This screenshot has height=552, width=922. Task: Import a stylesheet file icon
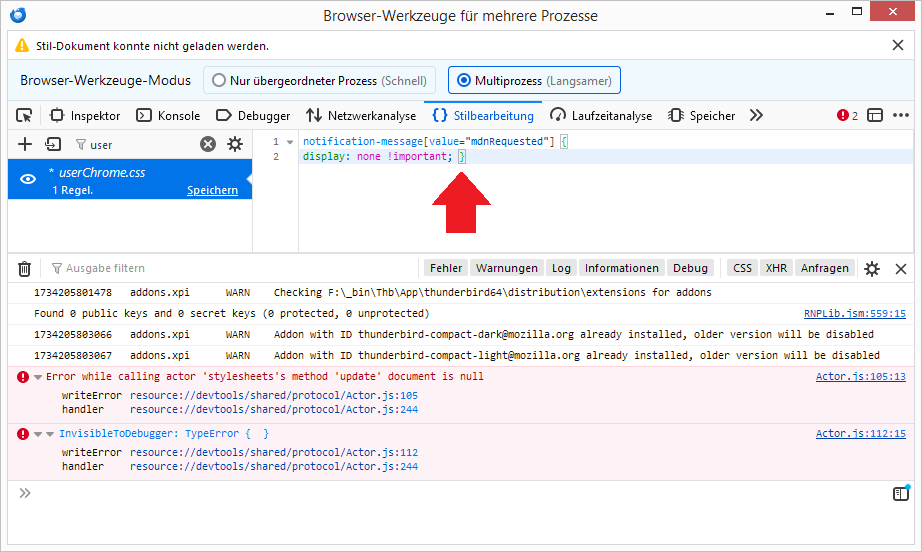click(x=53, y=144)
